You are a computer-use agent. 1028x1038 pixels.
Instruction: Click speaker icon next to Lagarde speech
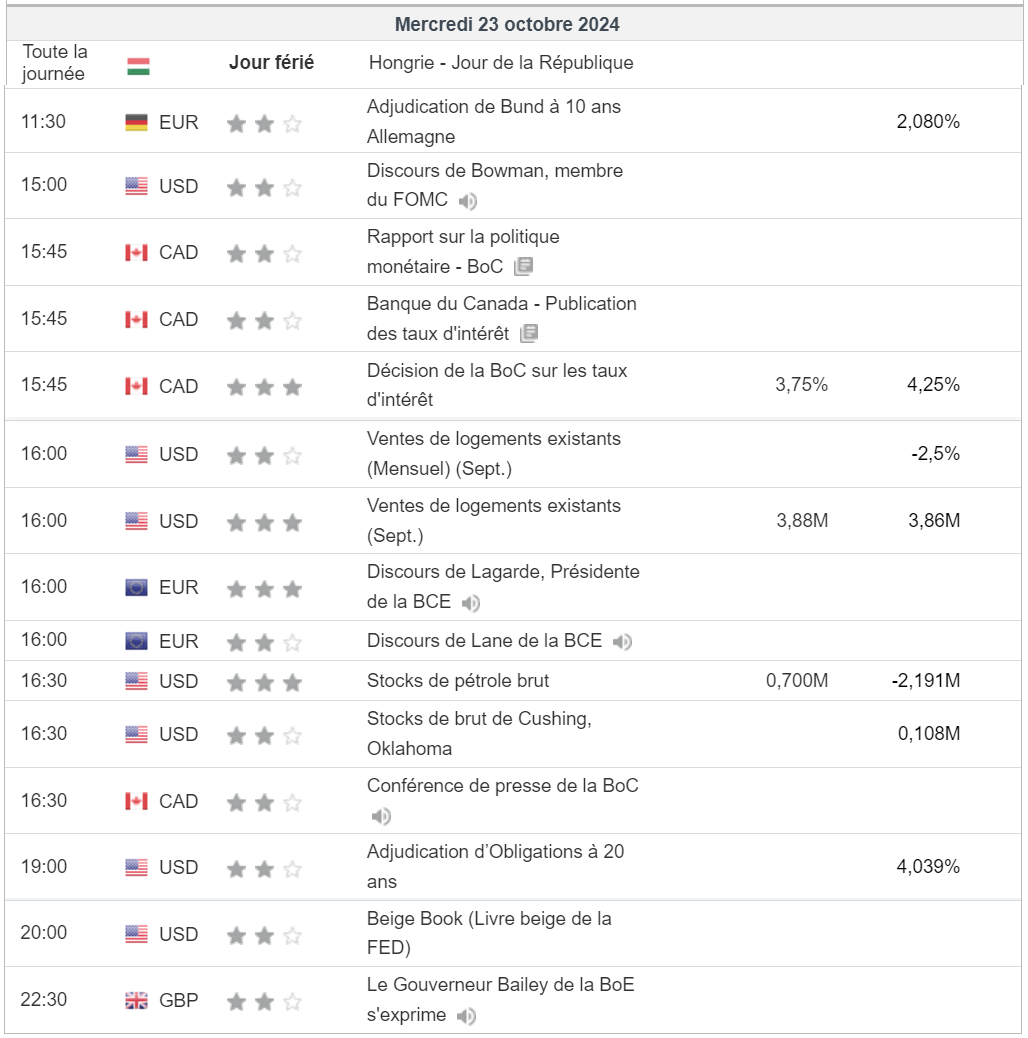(471, 603)
